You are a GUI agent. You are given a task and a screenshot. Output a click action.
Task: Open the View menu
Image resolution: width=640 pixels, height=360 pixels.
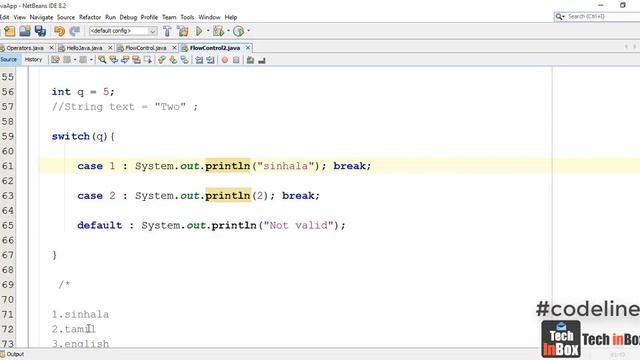click(20, 17)
